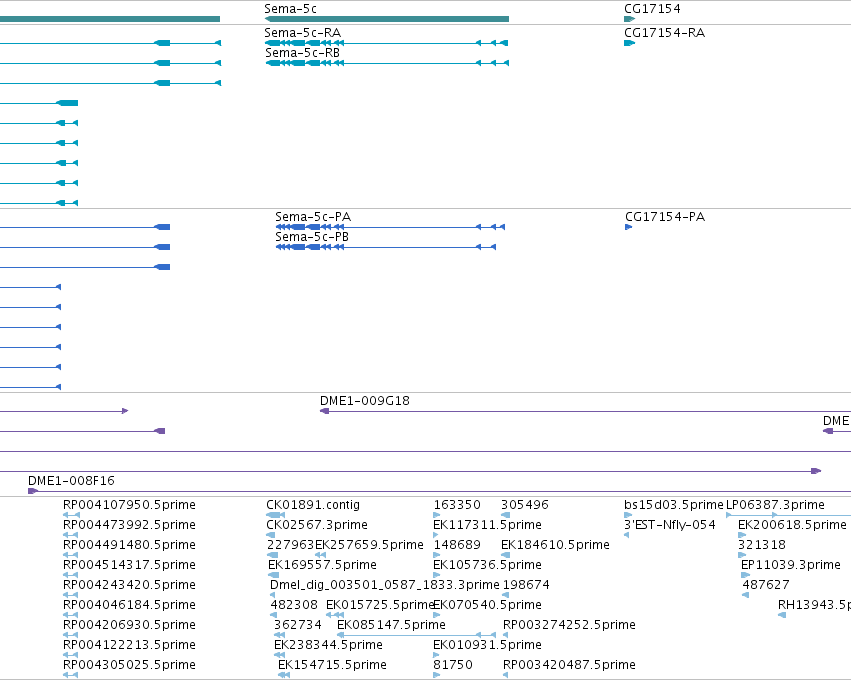Select the Sema-5c-RB transcript feature
This screenshot has width=851, height=680.
(x=387, y=63)
